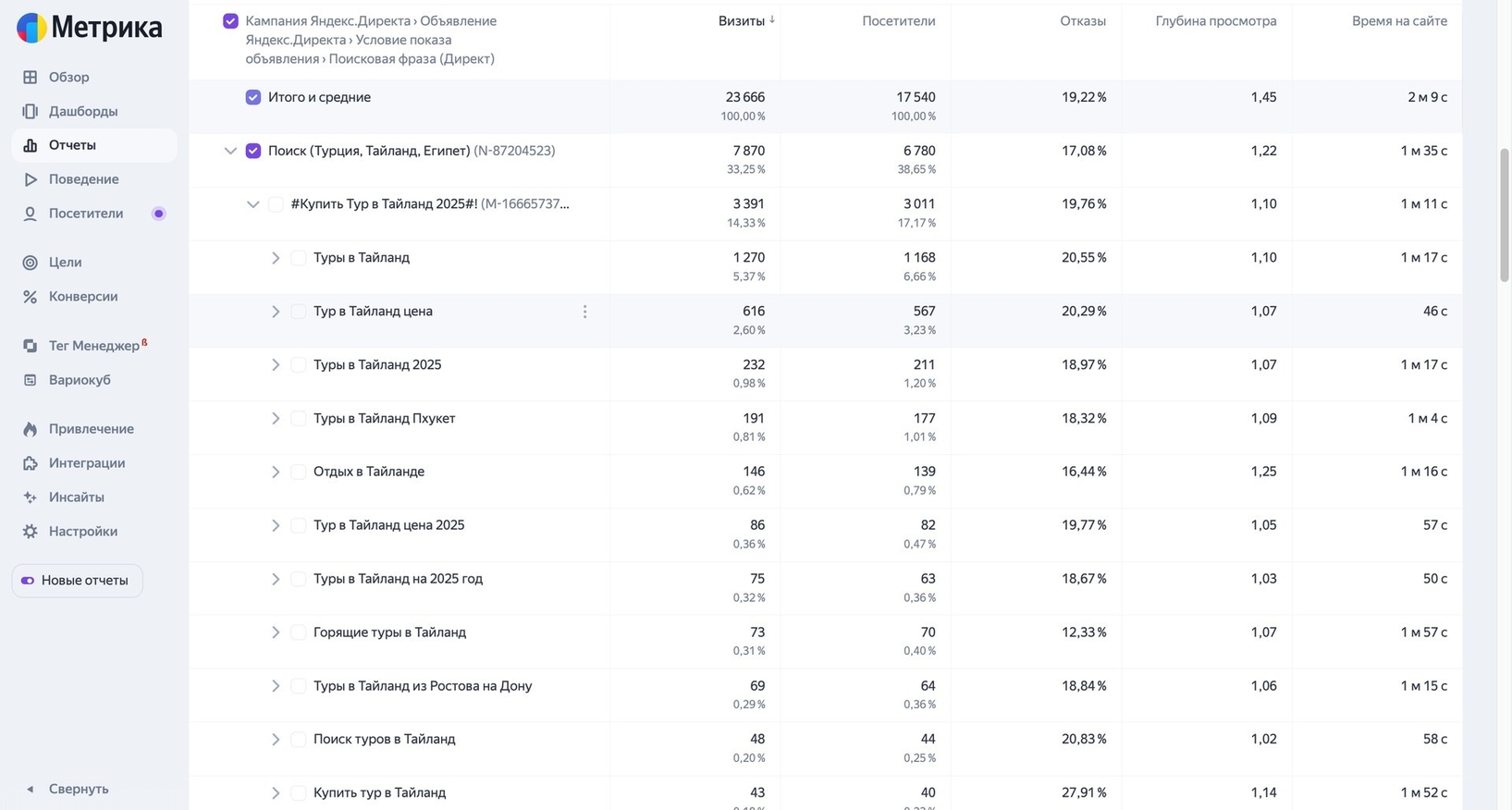Collapse the Поиск (Турция, Таиланд, Египет) campaign
1512x810 pixels.
click(x=230, y=152)
